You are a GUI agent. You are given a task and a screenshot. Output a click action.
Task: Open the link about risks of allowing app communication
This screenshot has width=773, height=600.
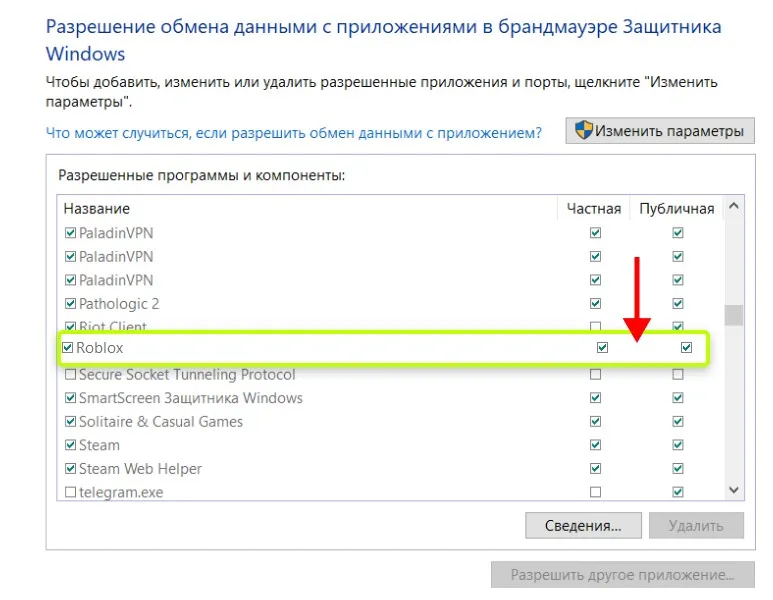293,133
